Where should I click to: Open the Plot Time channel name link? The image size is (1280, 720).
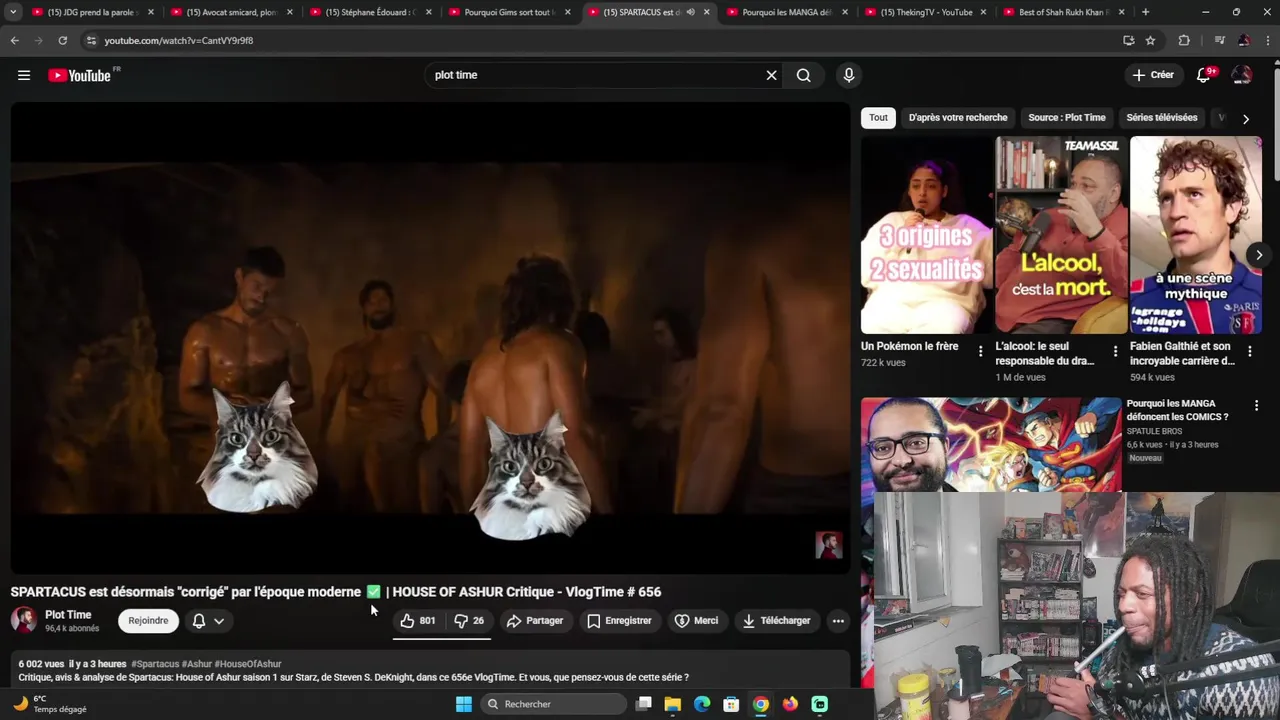[68, 615]
